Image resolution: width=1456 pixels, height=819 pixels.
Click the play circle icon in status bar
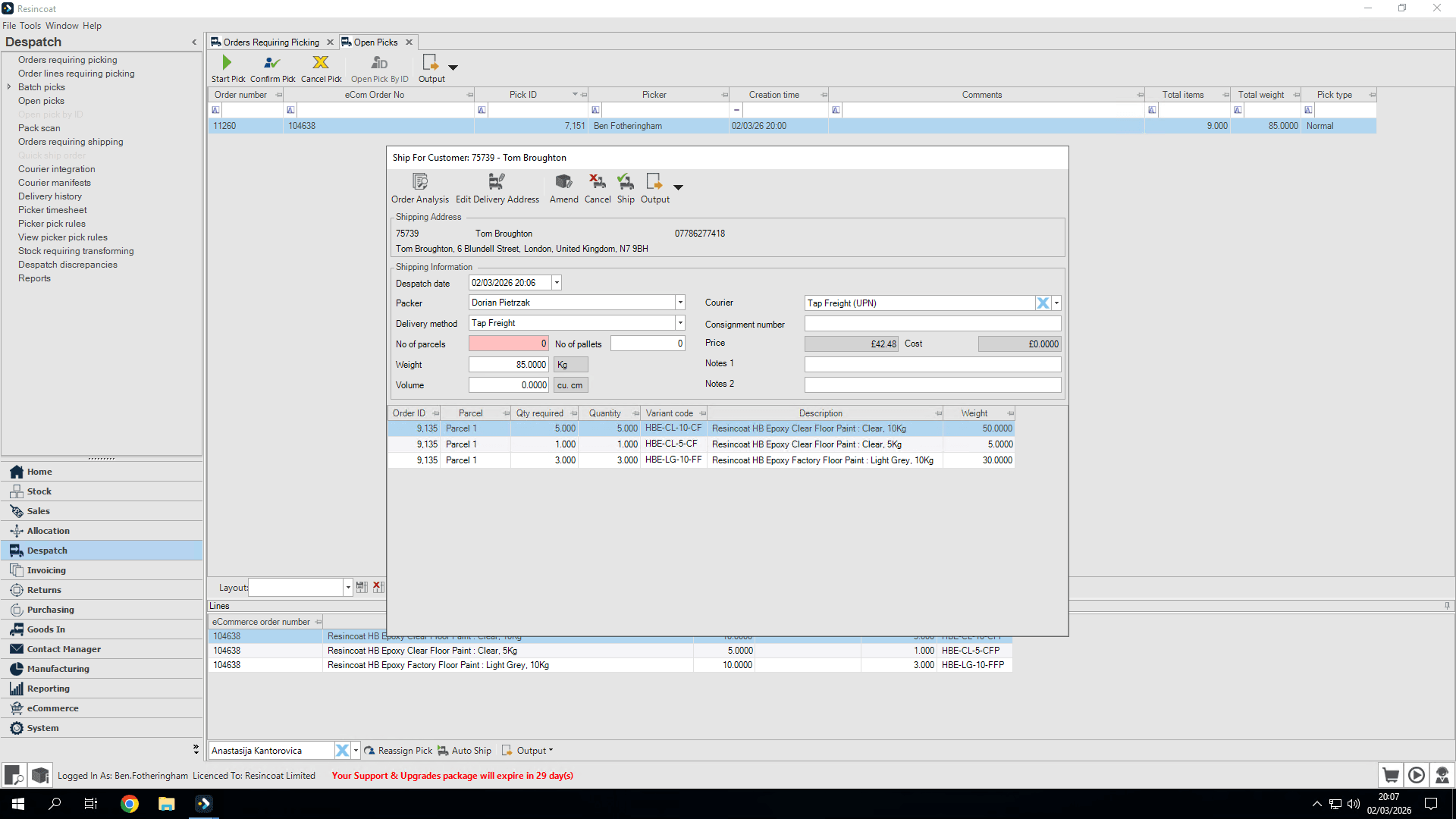coord(1416,775)
